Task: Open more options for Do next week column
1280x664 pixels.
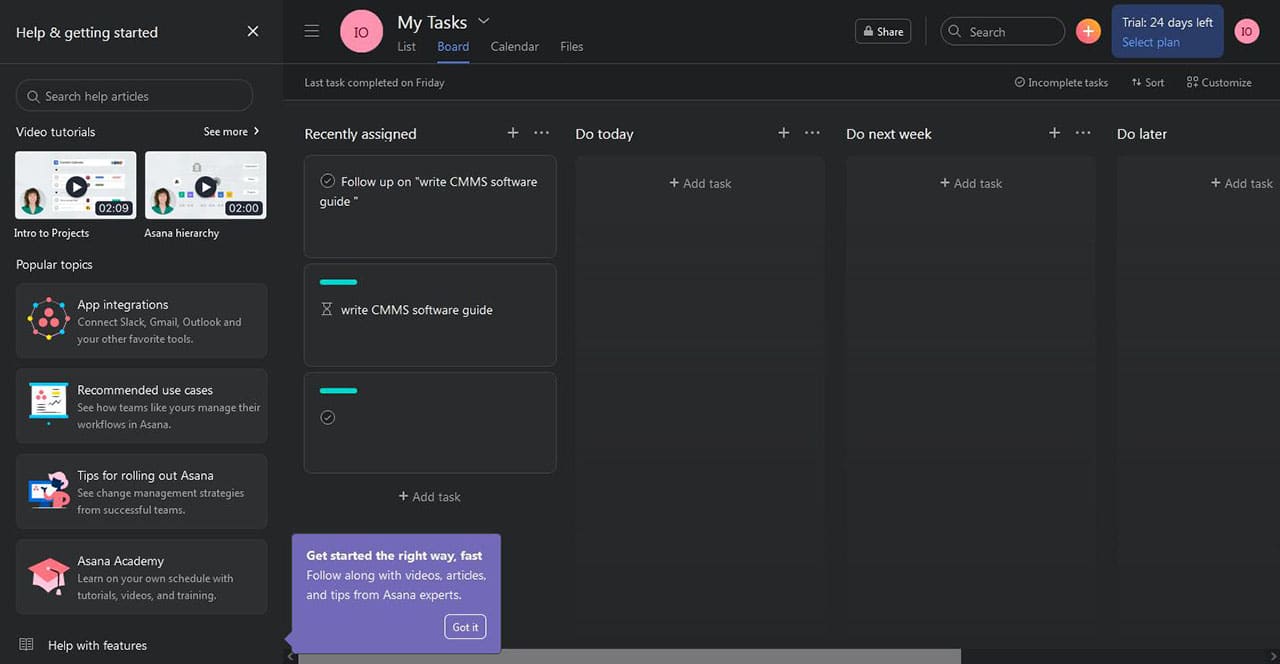Action: click(1083, 133)
